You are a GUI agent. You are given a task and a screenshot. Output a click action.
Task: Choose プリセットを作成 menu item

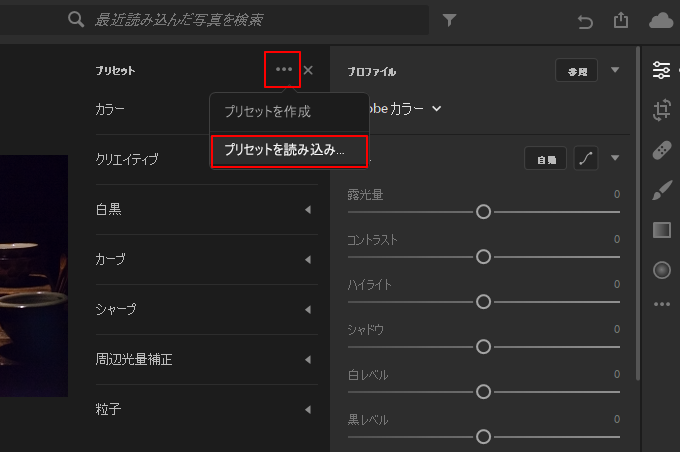tap(289, 112)
